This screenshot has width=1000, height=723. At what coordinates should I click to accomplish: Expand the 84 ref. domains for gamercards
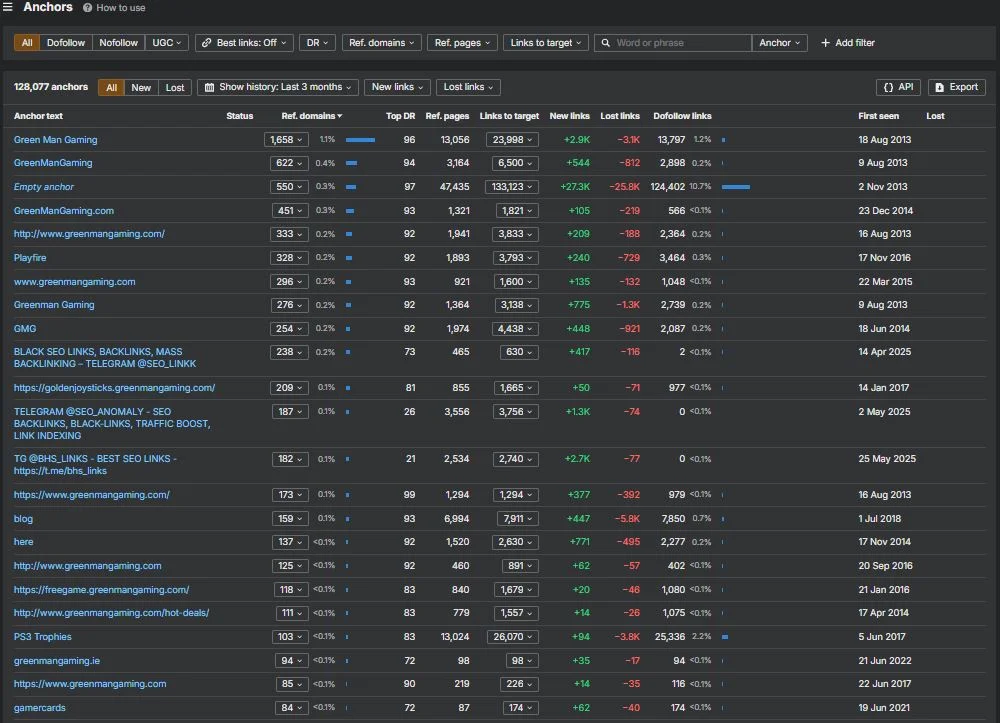click(x=292, y=708)
